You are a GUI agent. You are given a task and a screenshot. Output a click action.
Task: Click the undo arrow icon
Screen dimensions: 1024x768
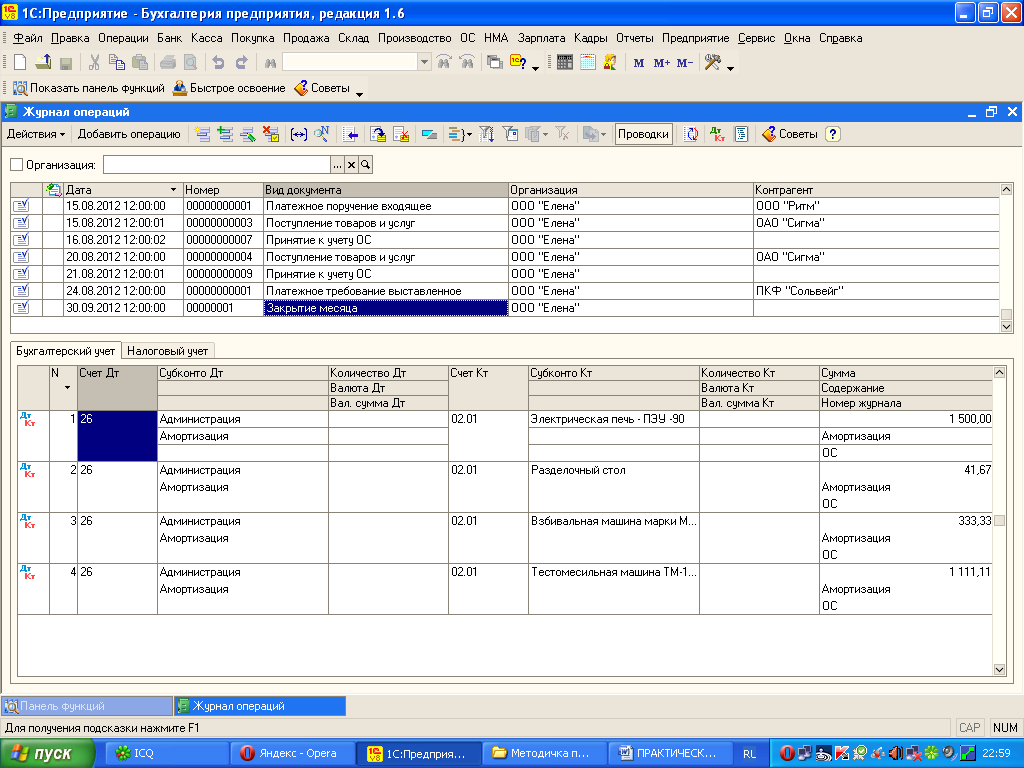click(218, 63)
